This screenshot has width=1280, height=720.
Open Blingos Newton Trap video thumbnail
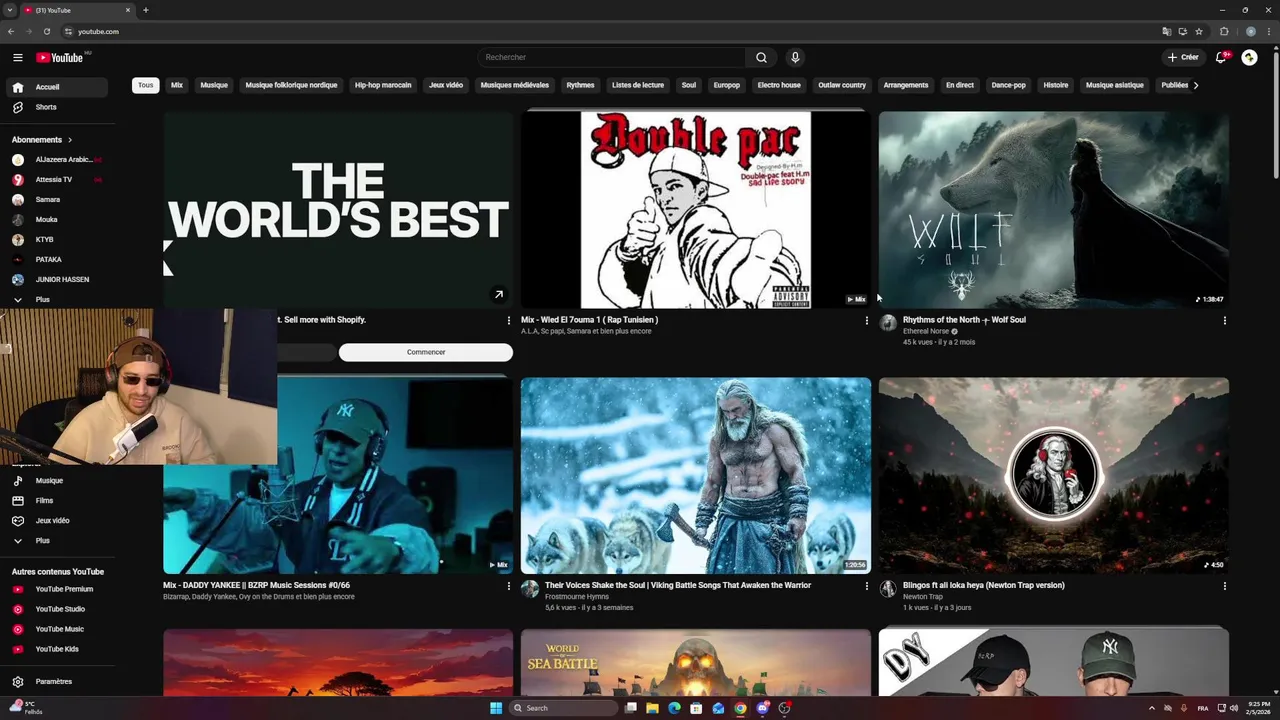click(x=1054, y=475)
